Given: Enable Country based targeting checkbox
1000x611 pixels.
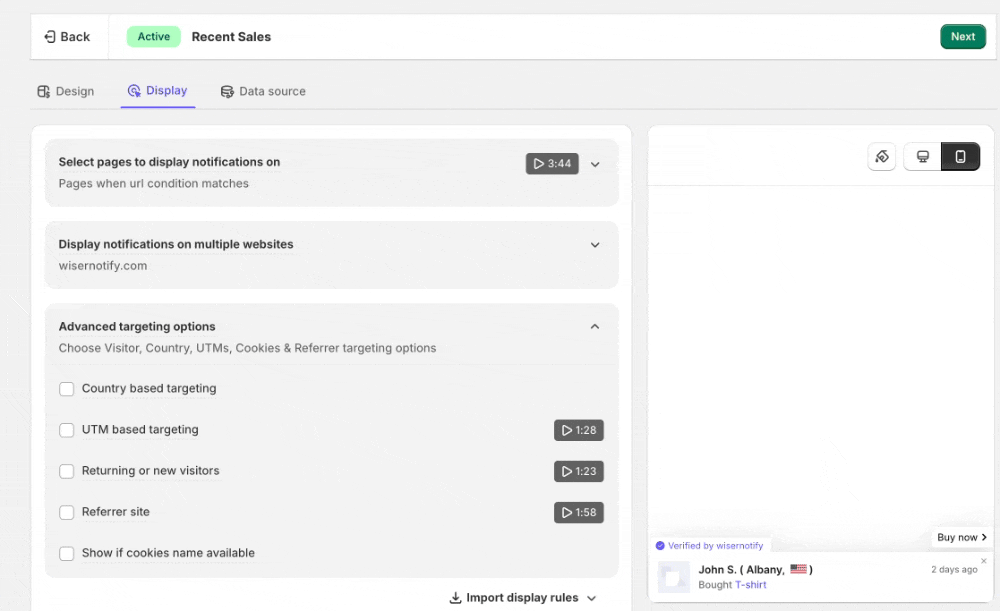Looking at the screenshot, I should coord(67,389).
